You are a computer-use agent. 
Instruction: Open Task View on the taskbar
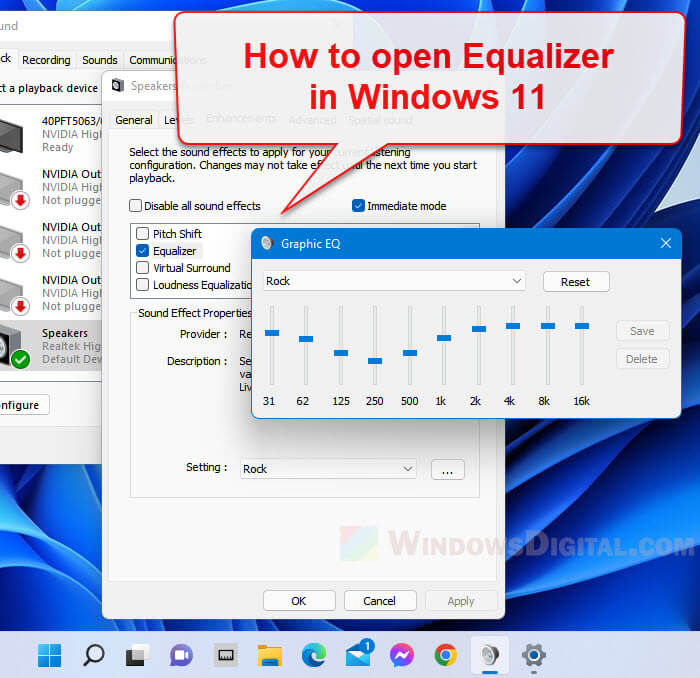pos(137,655)
